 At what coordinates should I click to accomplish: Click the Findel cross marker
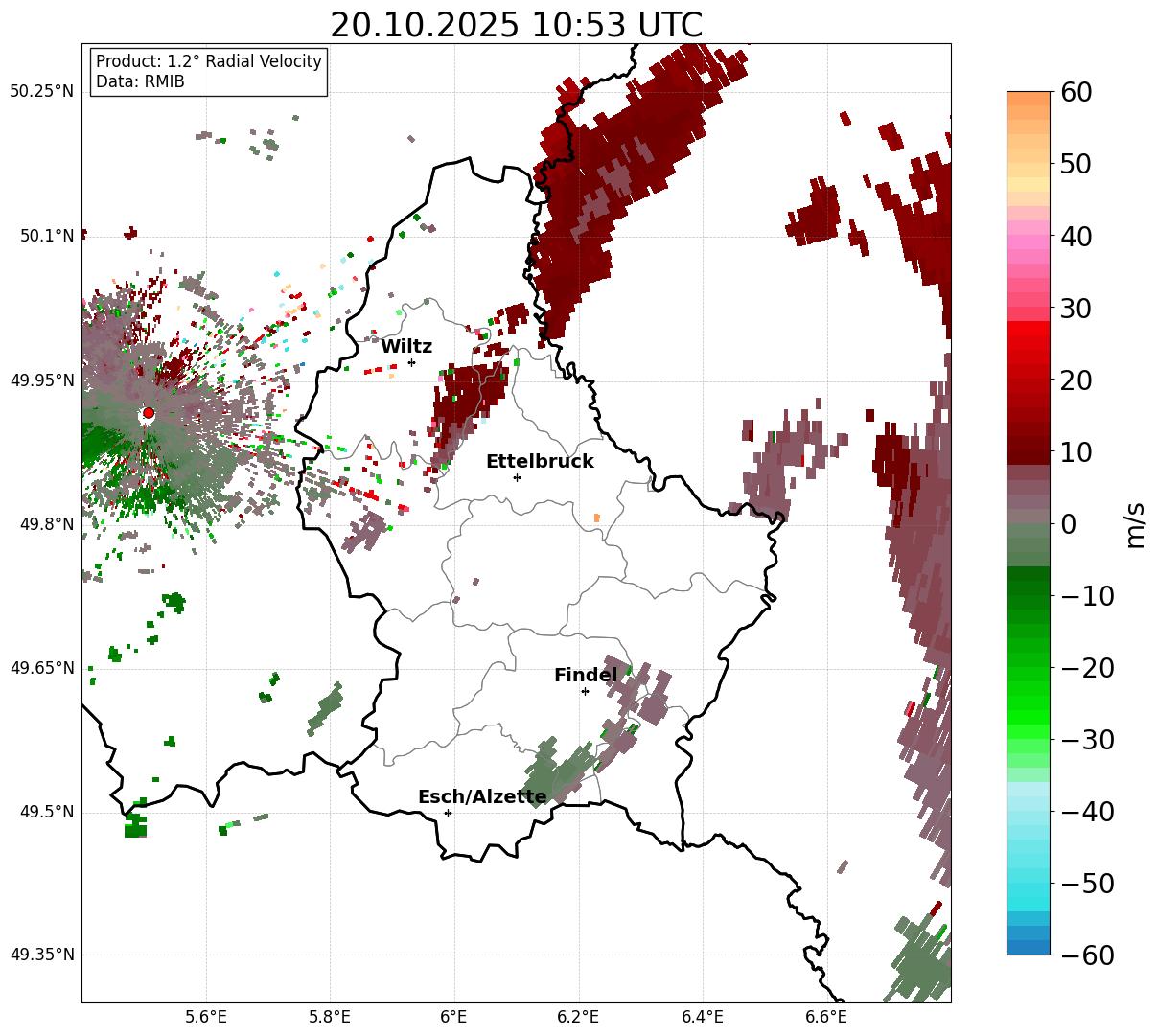click(x=585, y=691)
